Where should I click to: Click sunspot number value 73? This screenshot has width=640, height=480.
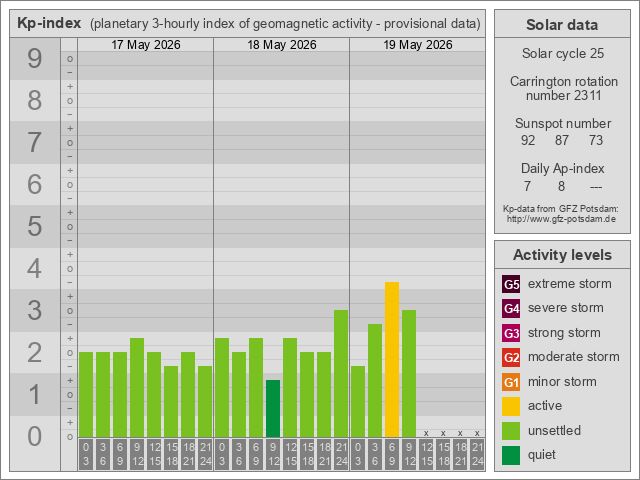(596, 140)
